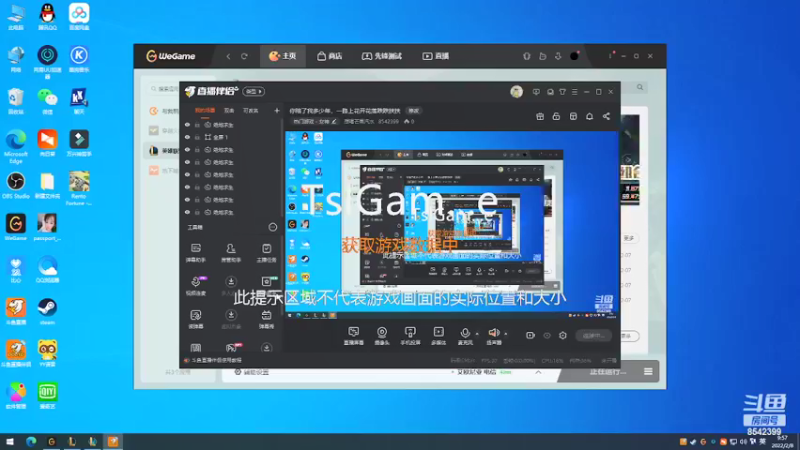This screenshot has height=450, width=800.
Task: Switch to WeGame 先锋测试 tab
Action: pos(382,56)
